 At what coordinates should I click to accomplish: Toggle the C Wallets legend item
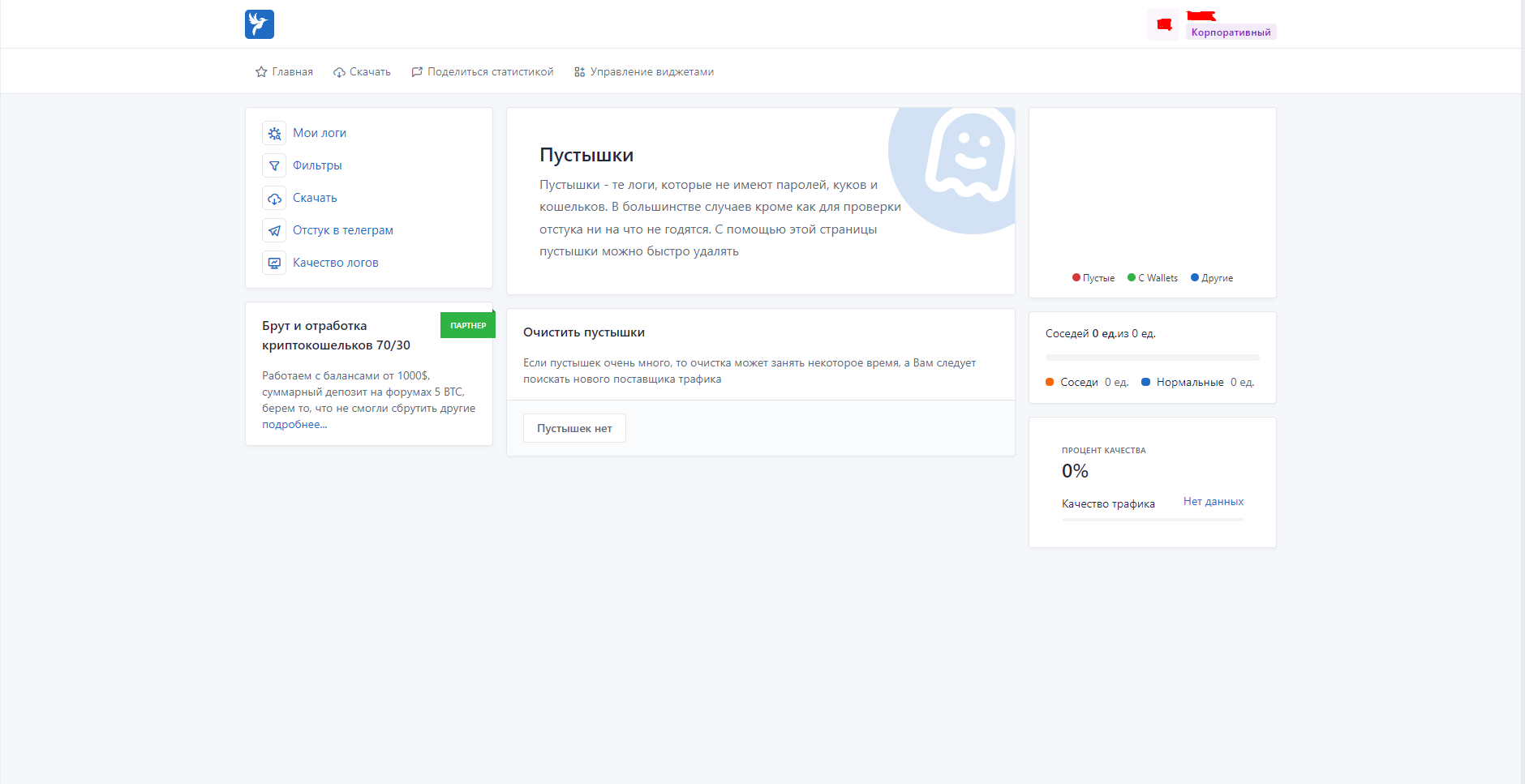pyautogui.click(x=1153, y=278)
